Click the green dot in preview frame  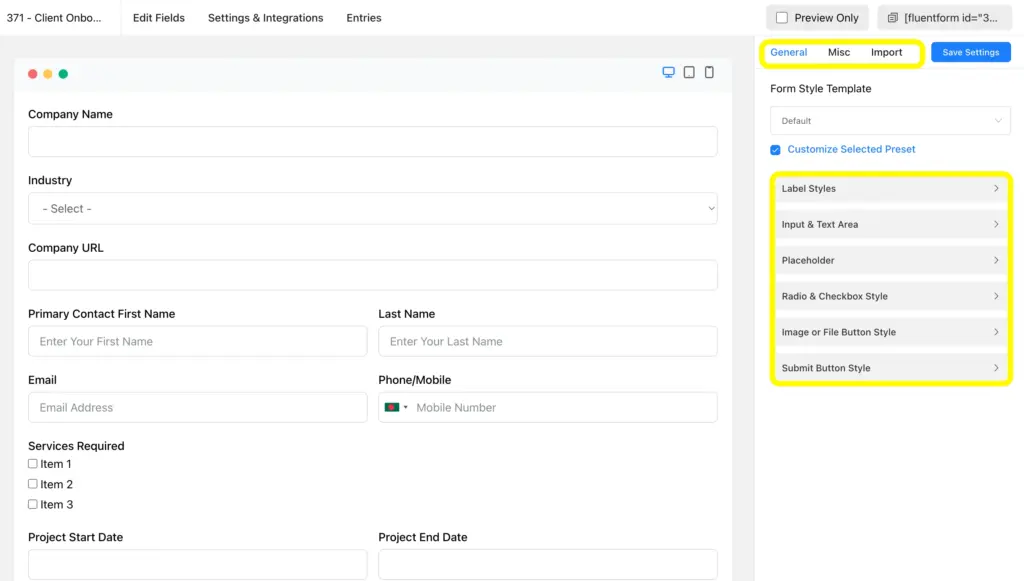(63, 74)
